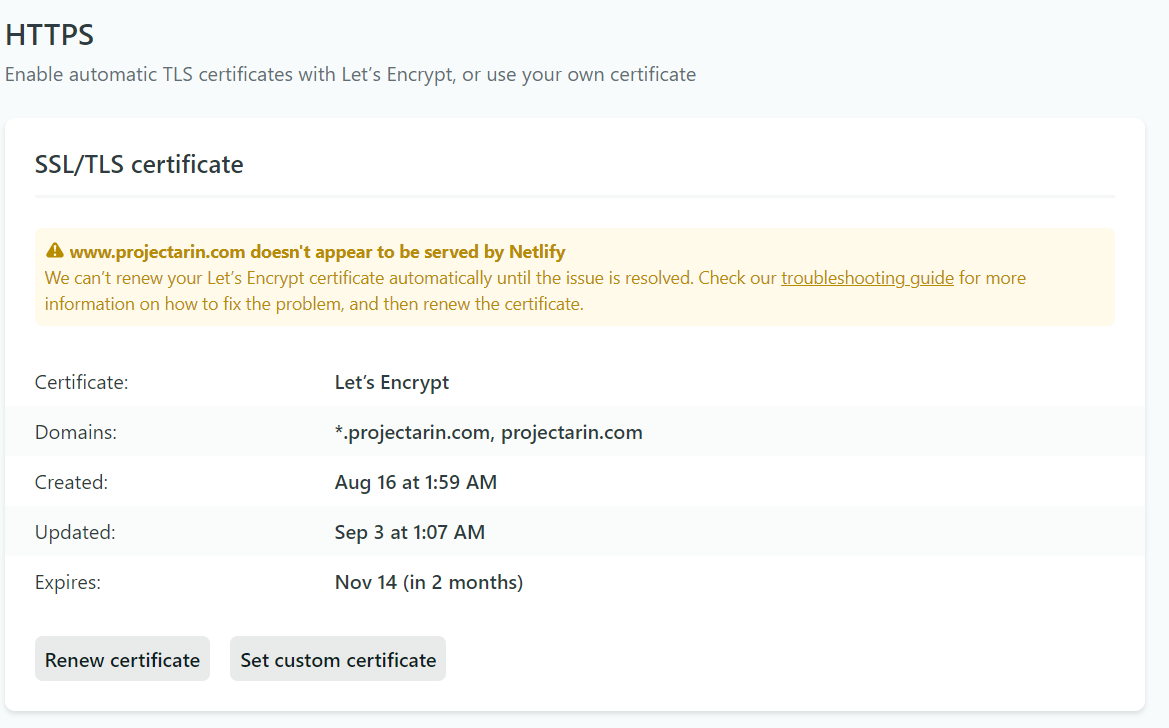Click the Let's Encrypt subtitle description text
Screen dimensions: 1169x728
tap(350, 75)
